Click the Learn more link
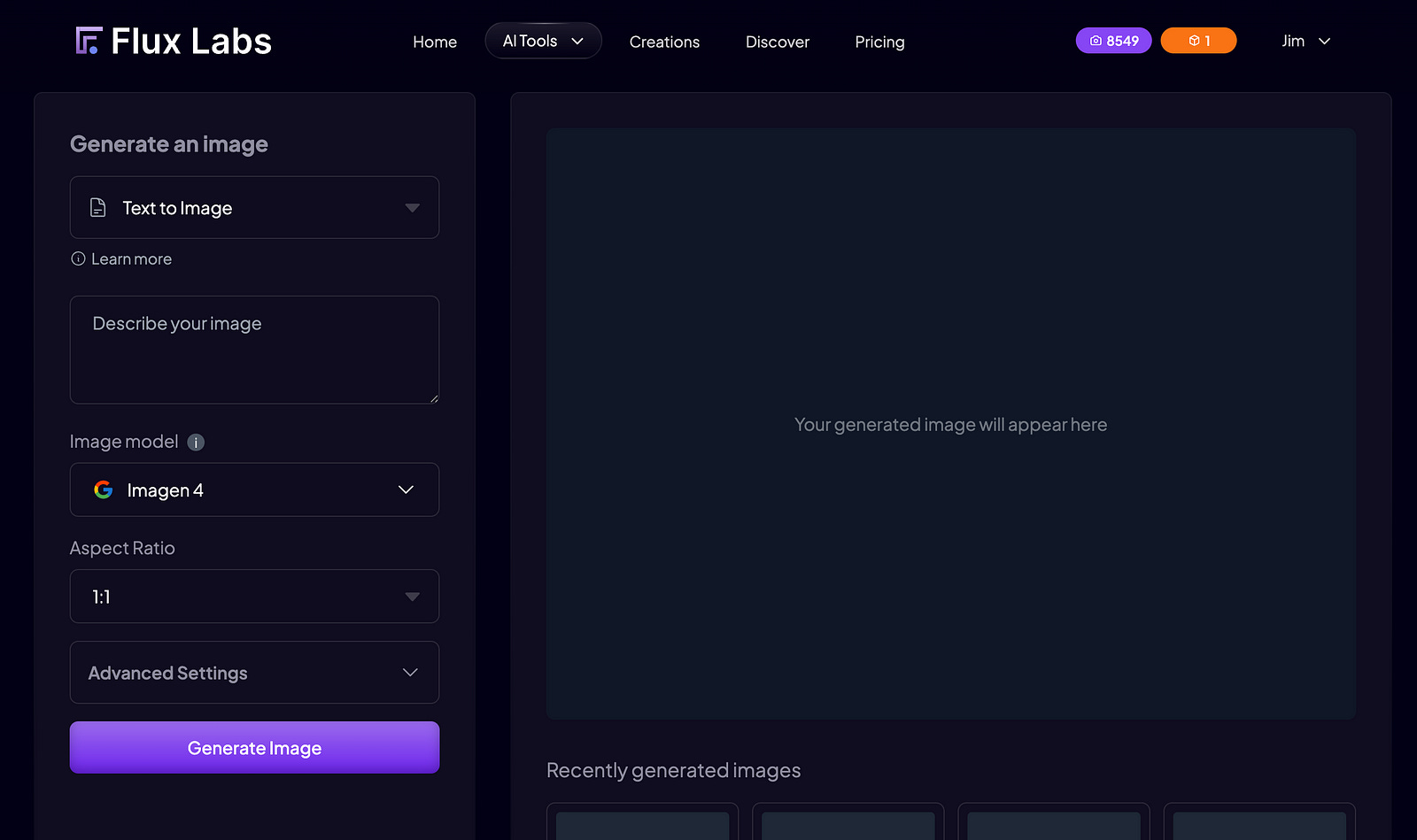This screenshot has width=1417, height=840. [131, 258]
